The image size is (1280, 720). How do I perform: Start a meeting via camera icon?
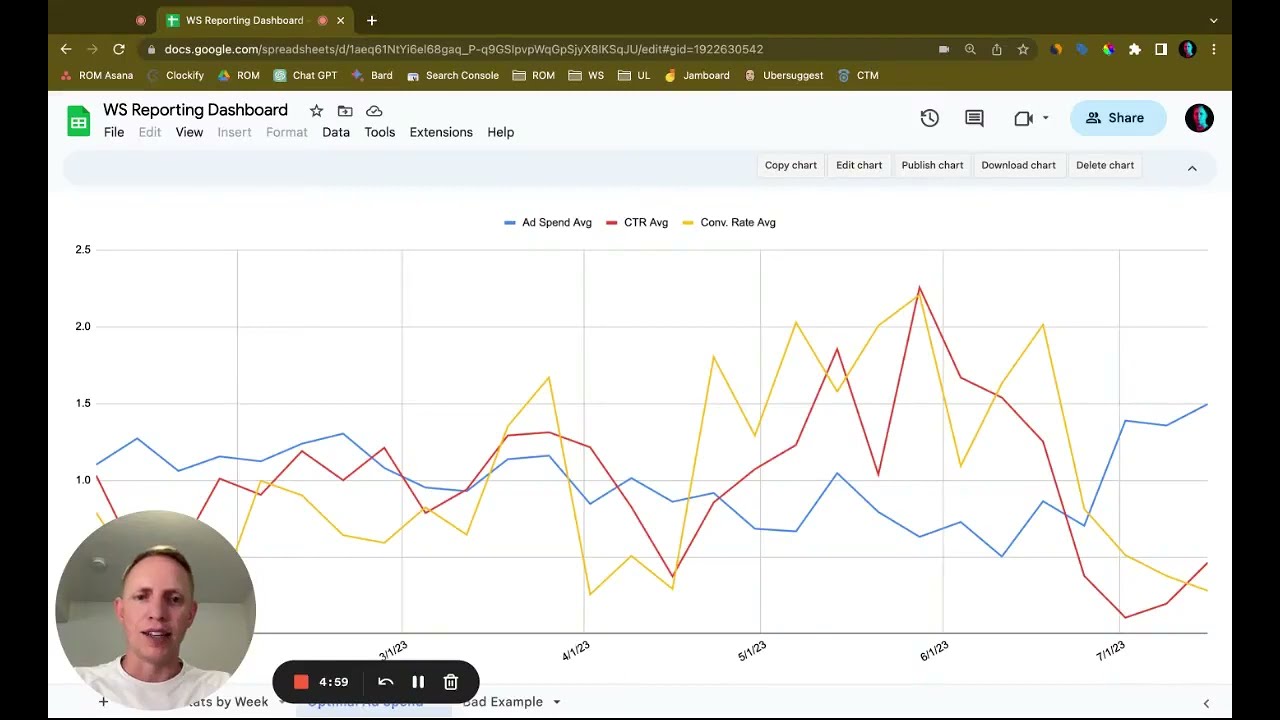[x=1023, y=118]
